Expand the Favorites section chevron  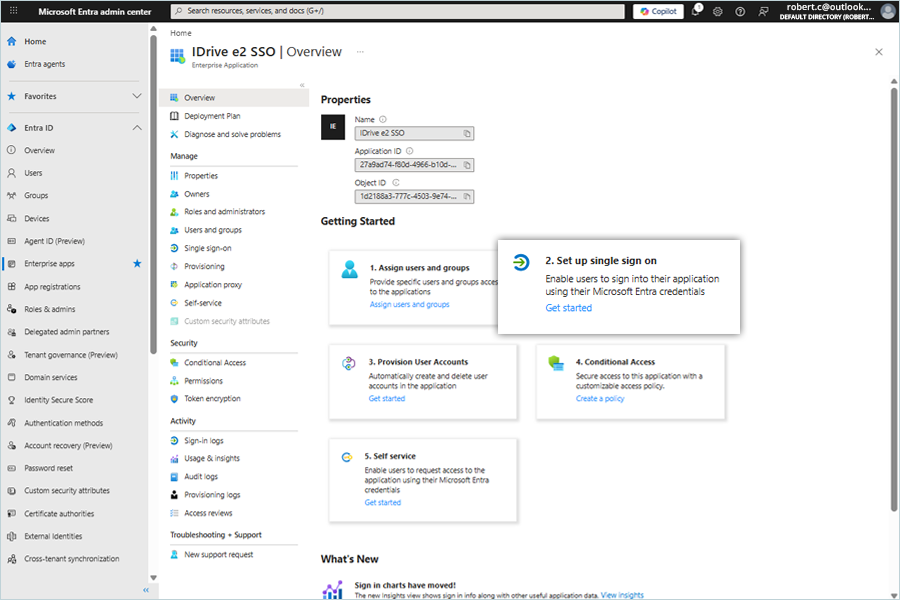pyautogui.click(x=137, y=96)
